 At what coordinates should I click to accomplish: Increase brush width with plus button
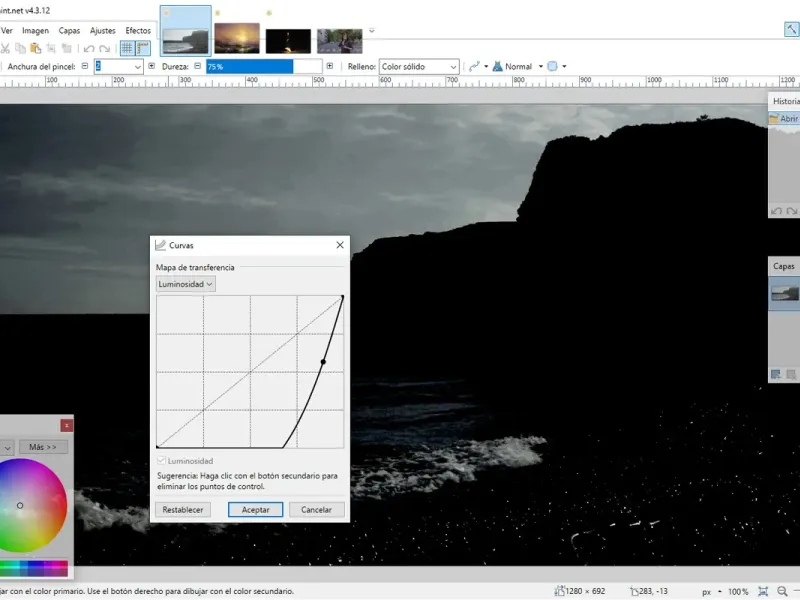tap(152, 66)
